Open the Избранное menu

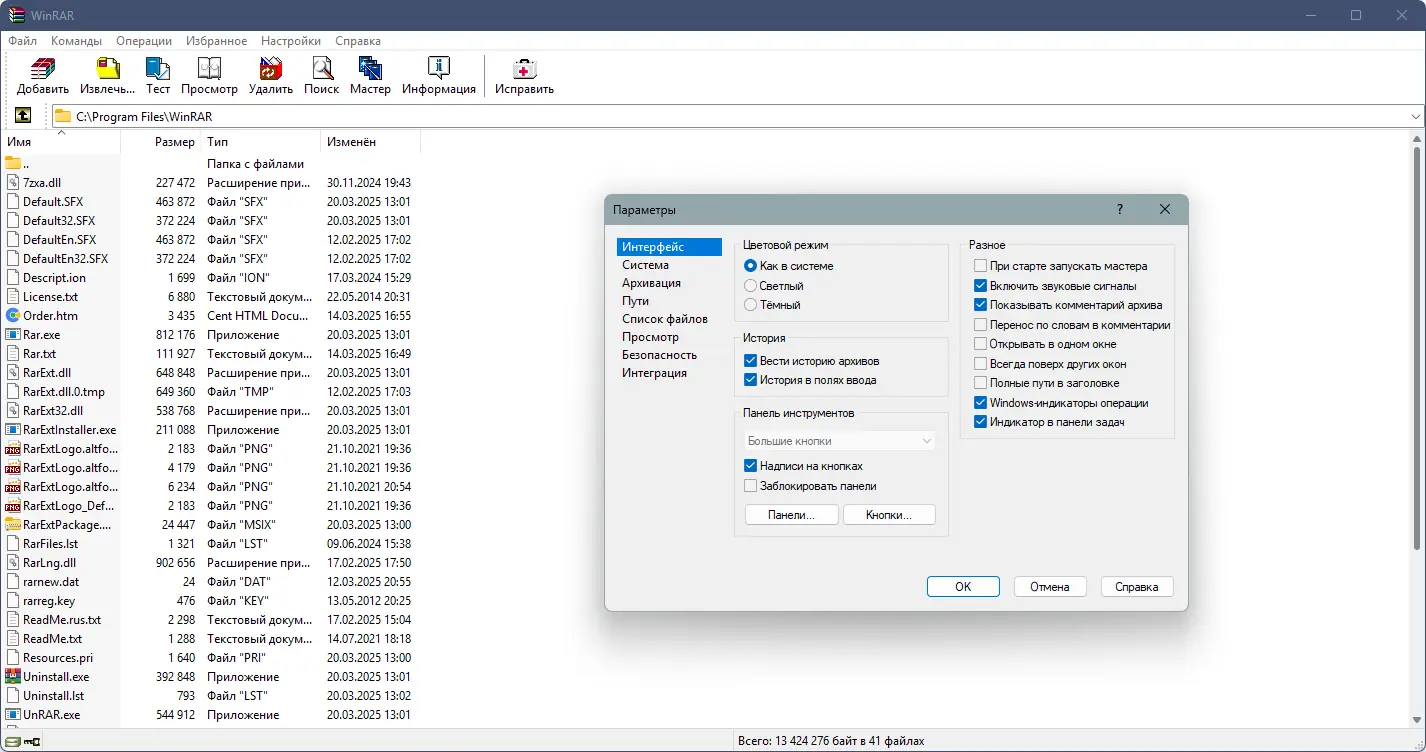[216, 41]
